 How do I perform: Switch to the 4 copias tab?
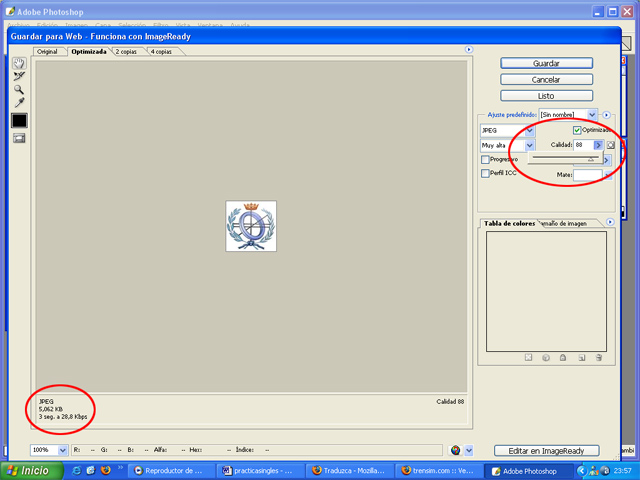point(160,50)
